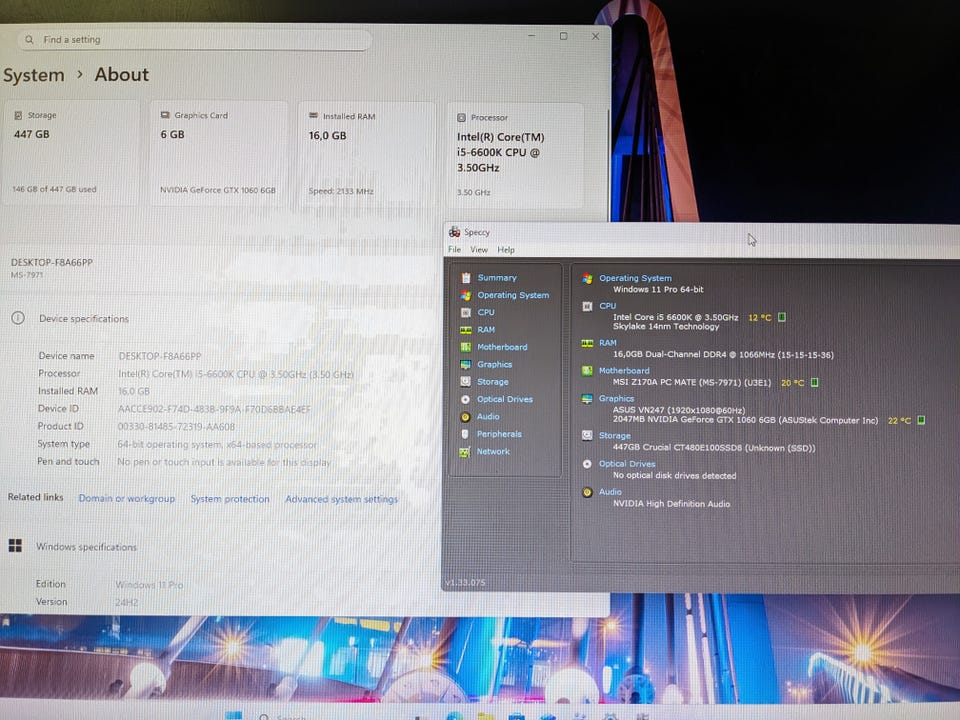
Task: Open Audio heading link in Speccy summary
Action: 610,492
